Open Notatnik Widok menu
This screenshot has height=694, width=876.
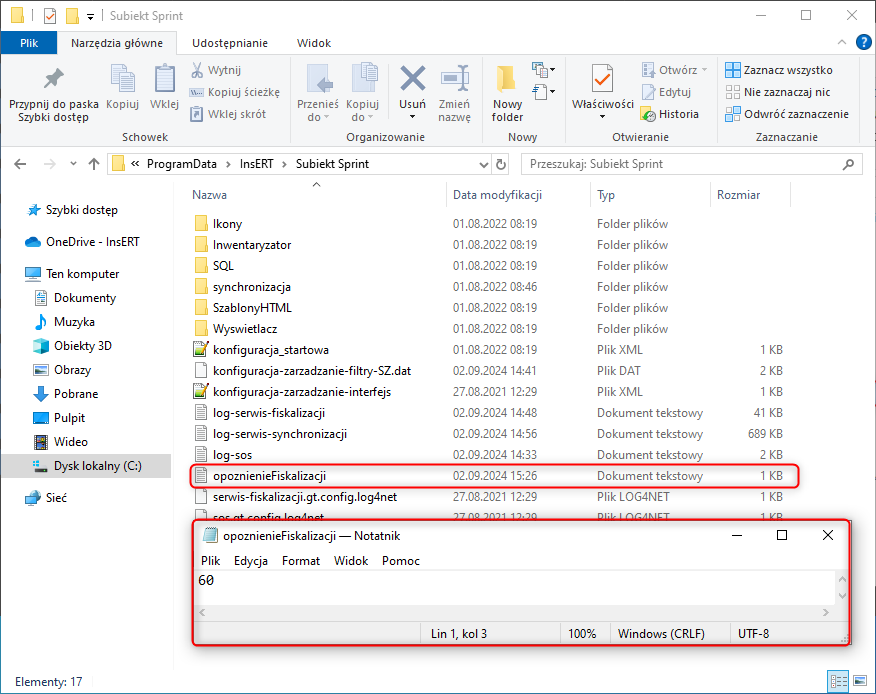point(351,561)
